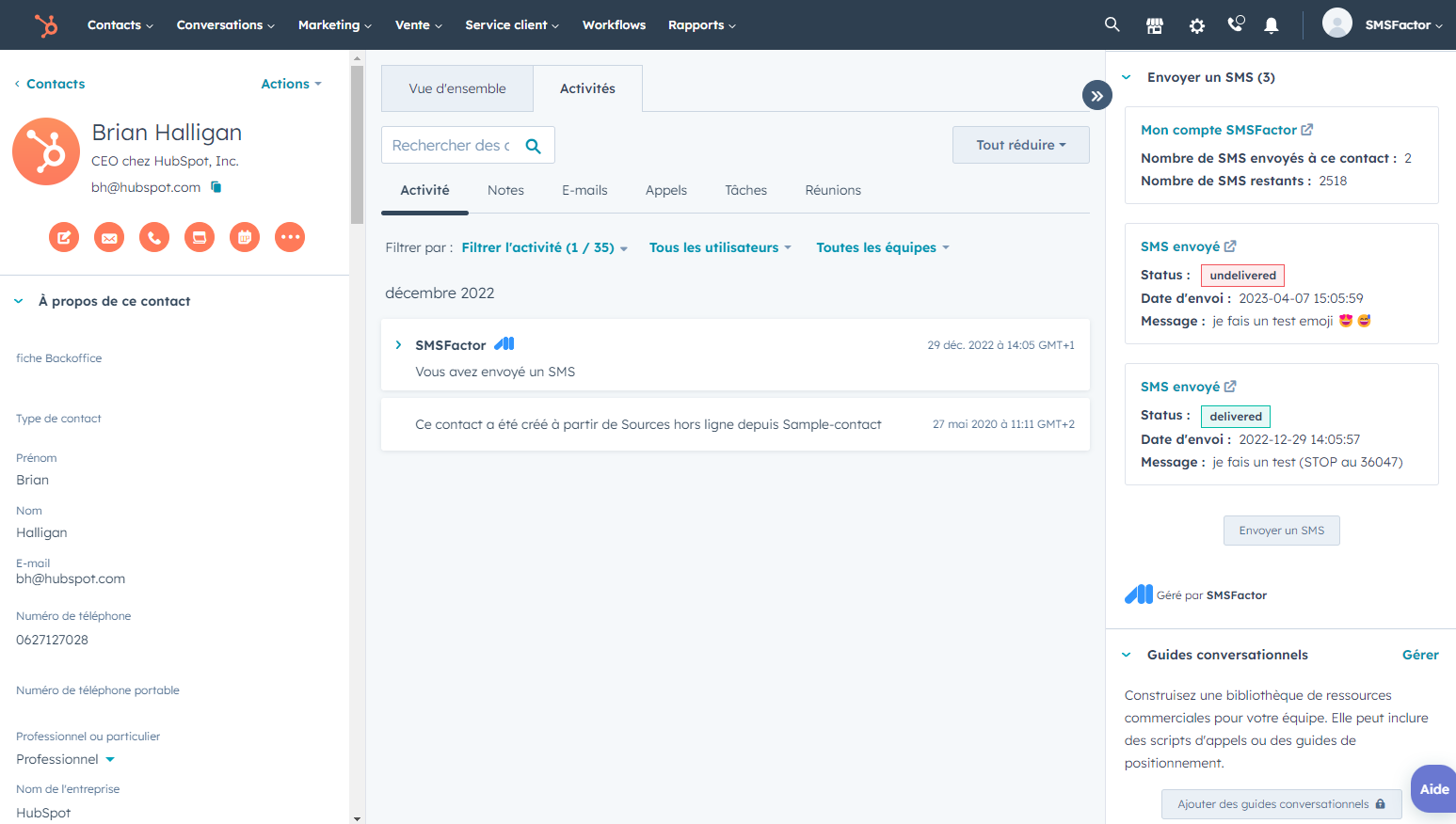Viewport: 1456px width, 824px height.
Task: Click the activity search magnifier icon
Action: point(533,146)
